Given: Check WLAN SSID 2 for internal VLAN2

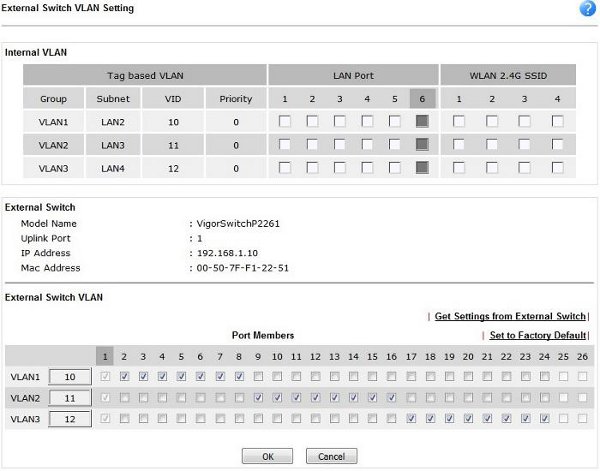Looking at the screenshot, I should (492, 145).
